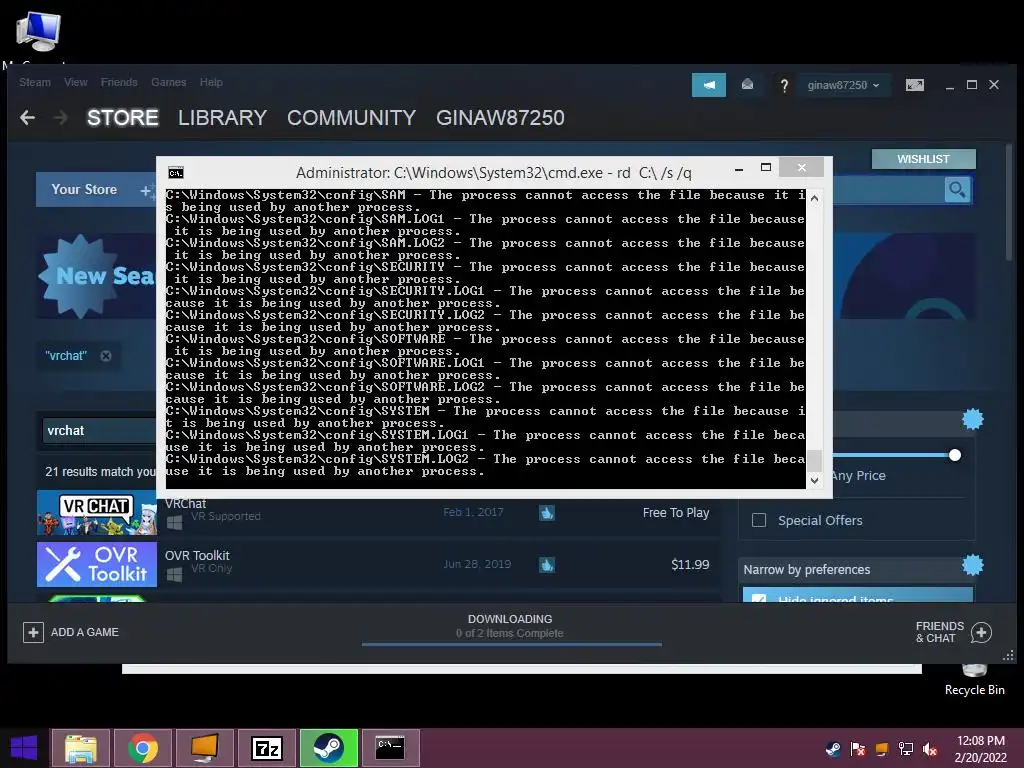Screen dimensions: 1024x768
Task: Click the network tray icon
Action: tap(906, 749)
